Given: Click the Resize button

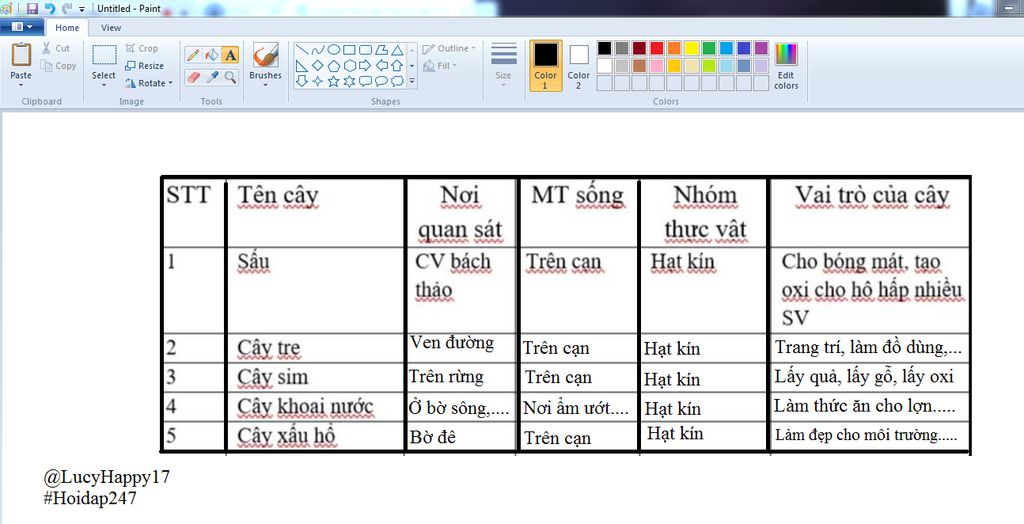Looking at the screenshot, I should pos(144,65).
